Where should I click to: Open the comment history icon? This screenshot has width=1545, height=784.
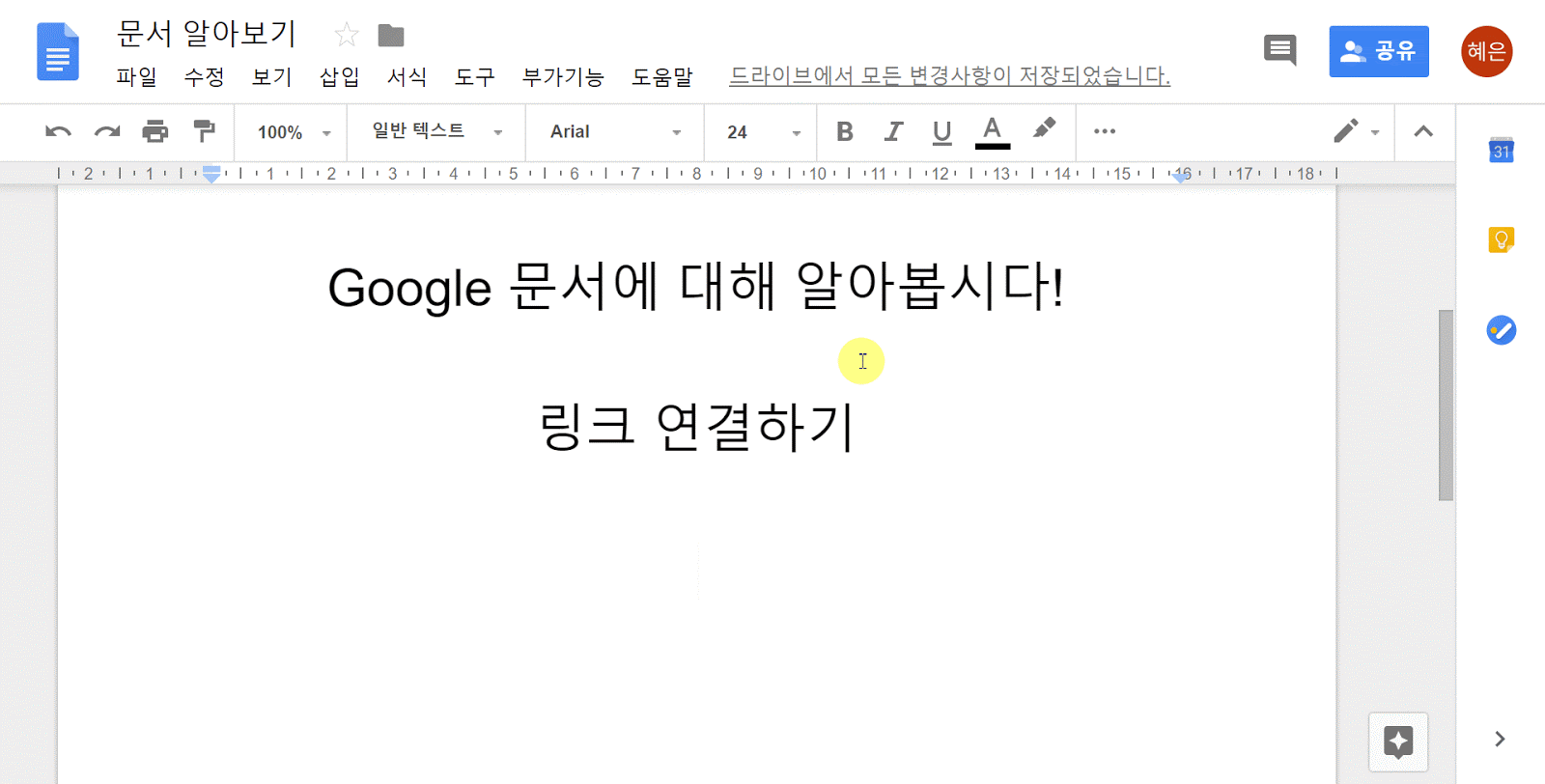[x=1280, y=50]
